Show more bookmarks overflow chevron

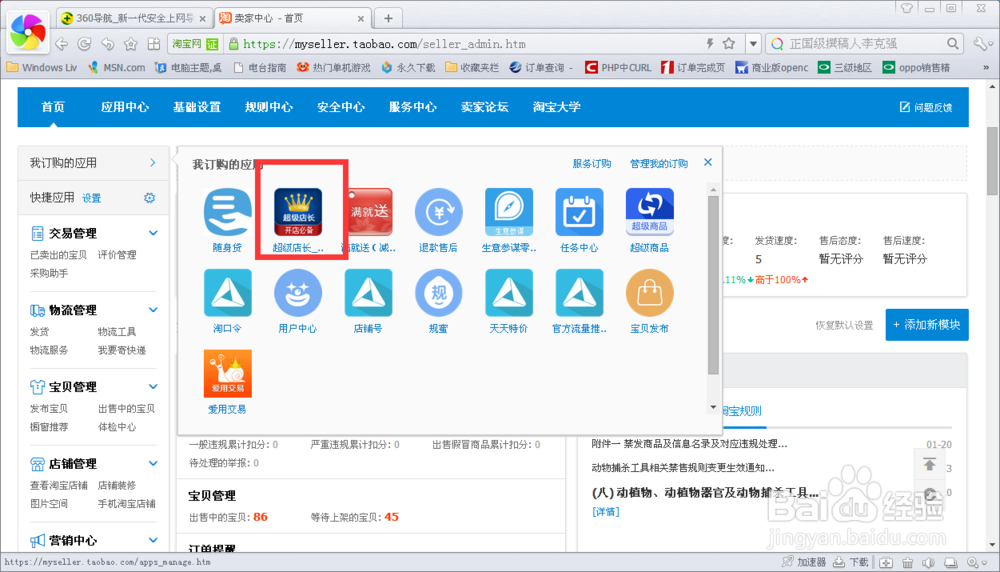click(986, 67)
